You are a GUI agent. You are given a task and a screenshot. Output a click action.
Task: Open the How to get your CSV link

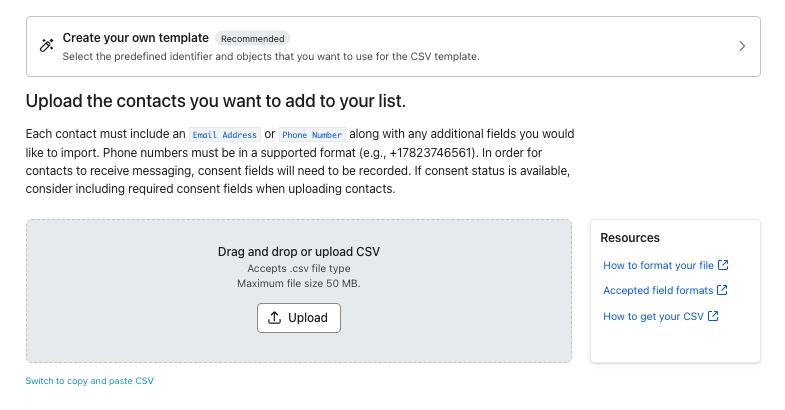click(653, 316)
